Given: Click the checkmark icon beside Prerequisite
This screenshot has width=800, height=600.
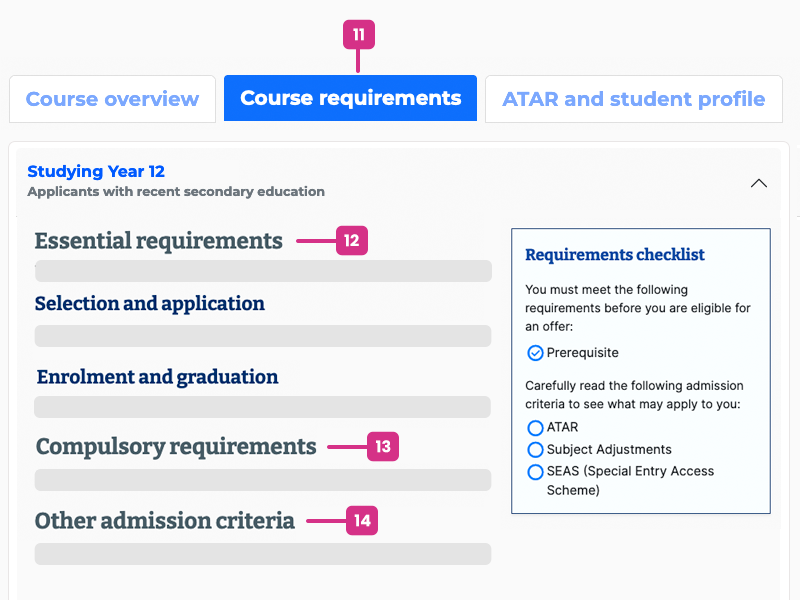Looking at the screenshot, I should coord(534,353).
